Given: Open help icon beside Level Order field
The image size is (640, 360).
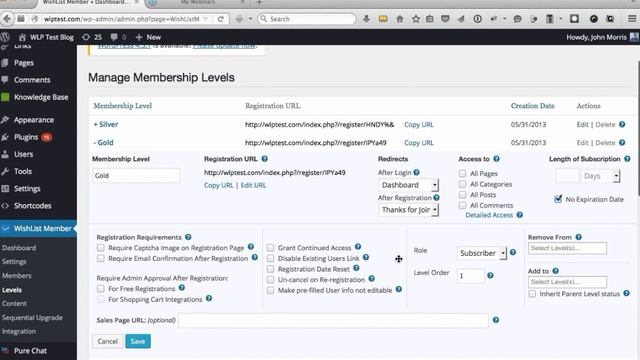Looking at the screenshot, I should click(490, 276).
